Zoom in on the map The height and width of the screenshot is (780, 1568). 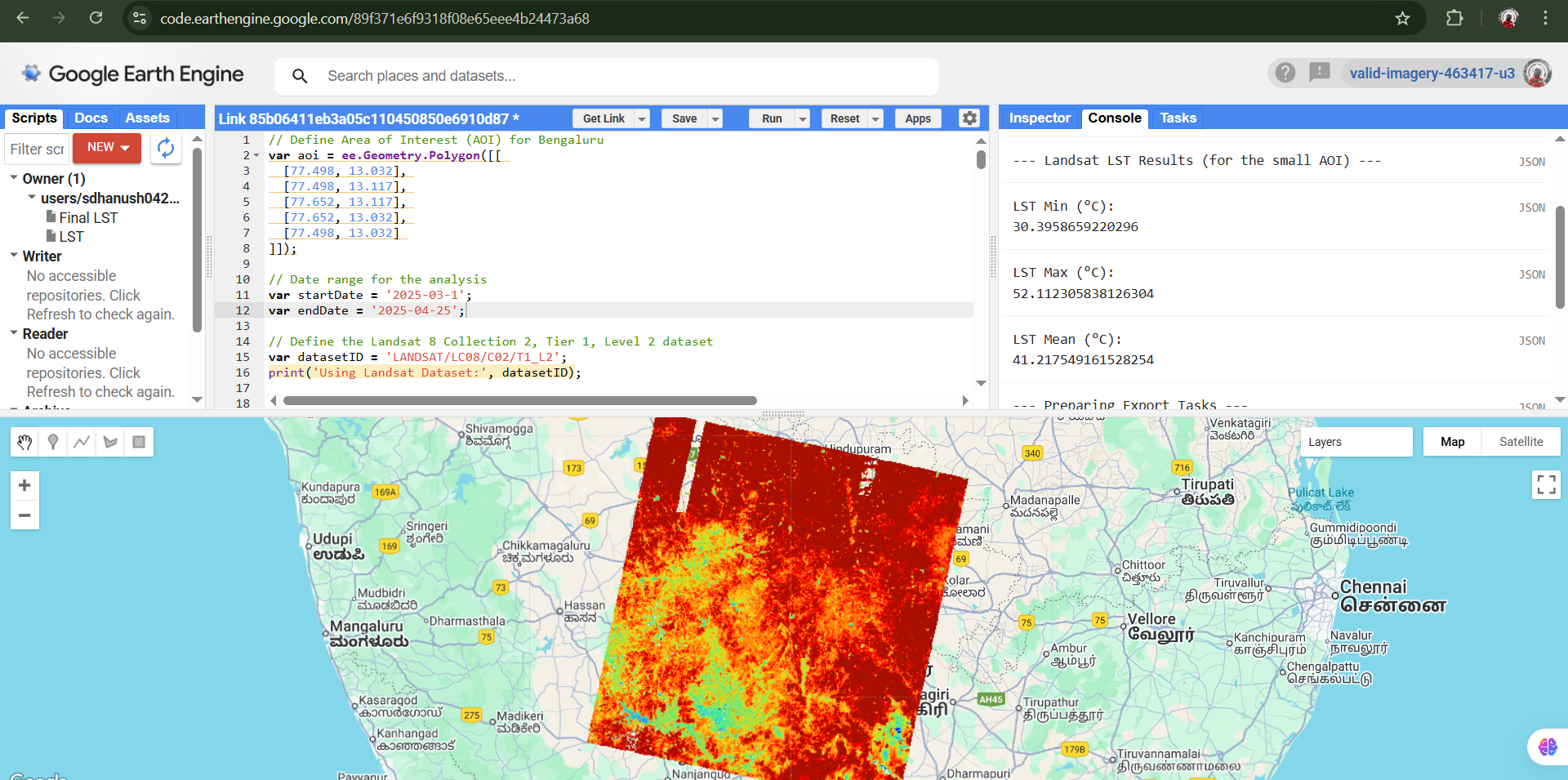tap(24, 485)
